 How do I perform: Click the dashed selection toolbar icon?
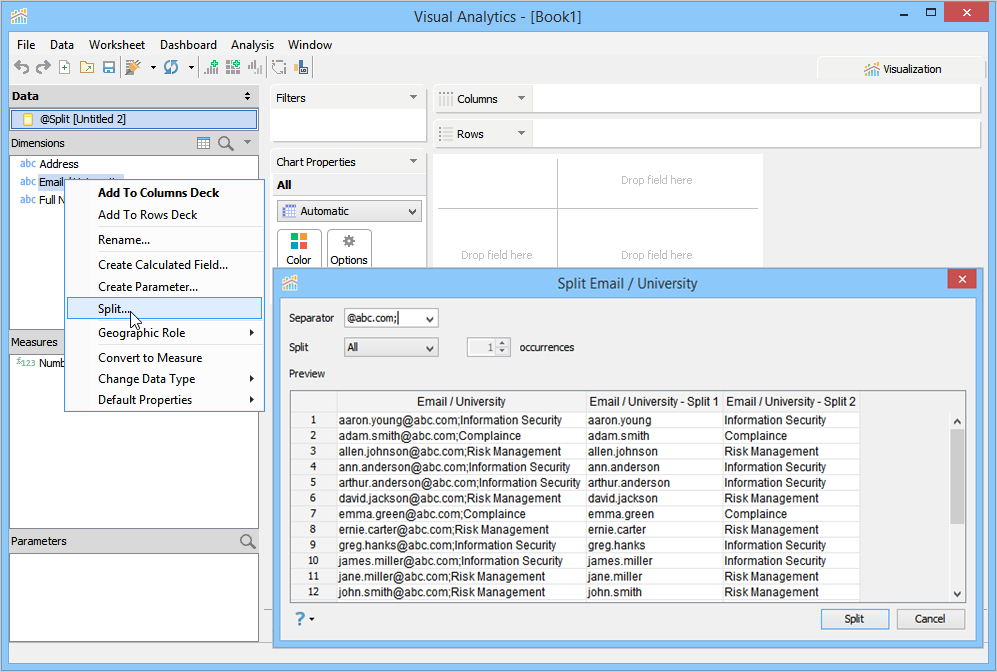[x=279, y=67]
